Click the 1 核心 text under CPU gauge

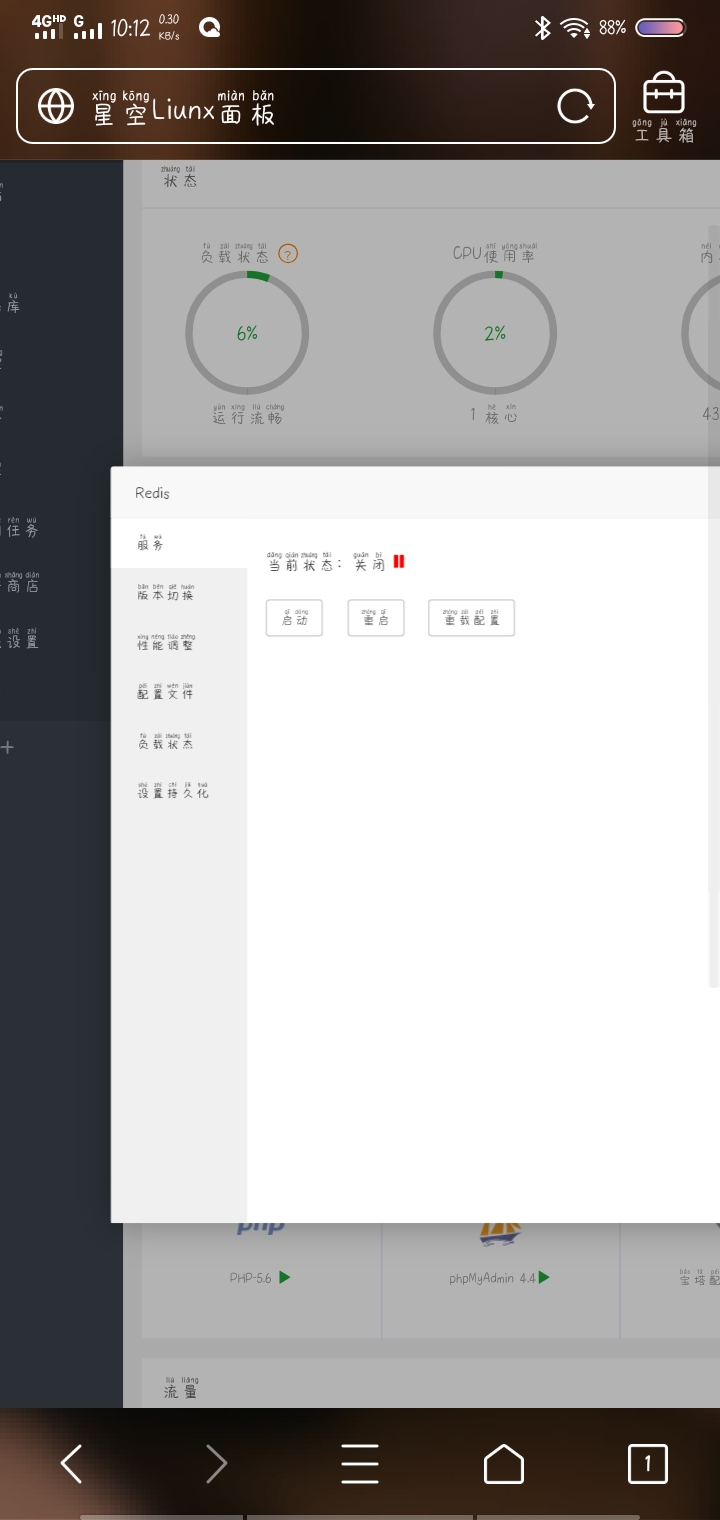tap(494, 414)
